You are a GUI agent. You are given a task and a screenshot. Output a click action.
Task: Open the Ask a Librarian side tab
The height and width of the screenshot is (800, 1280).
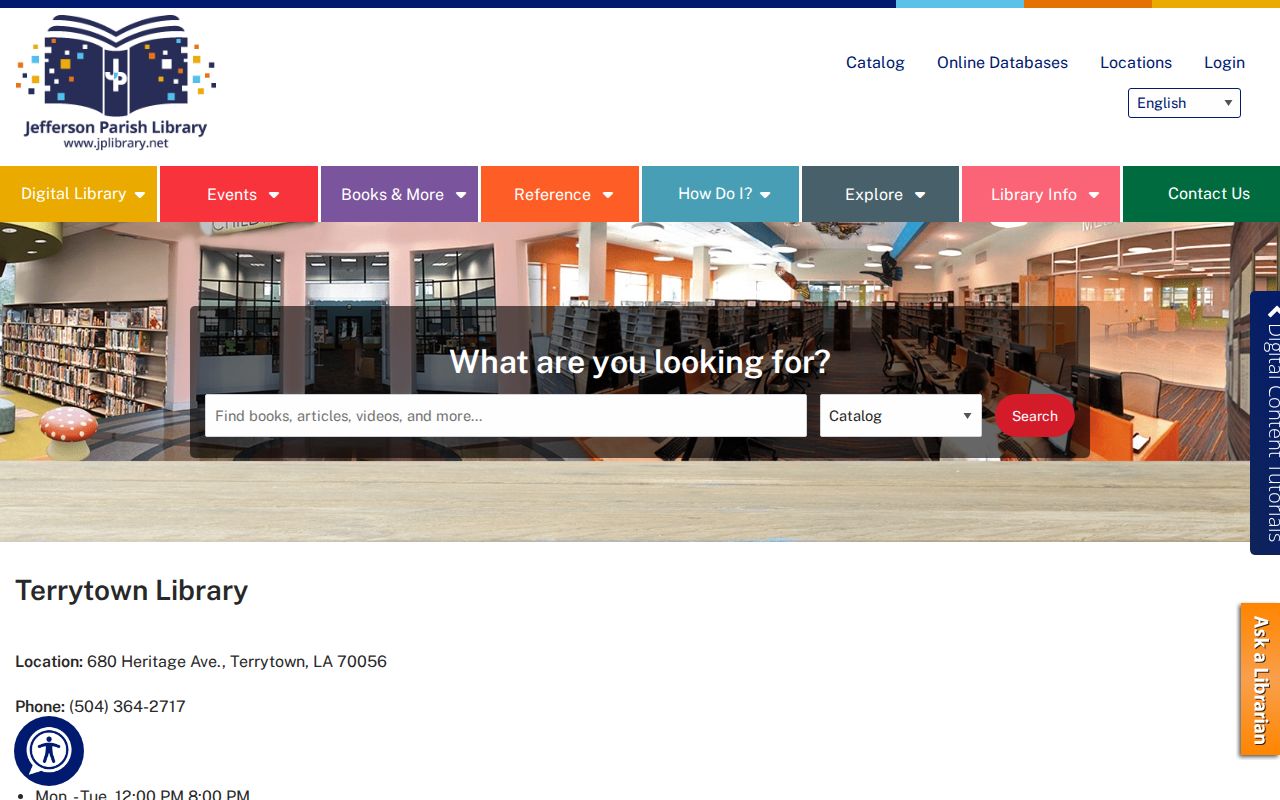(1260, 680)
